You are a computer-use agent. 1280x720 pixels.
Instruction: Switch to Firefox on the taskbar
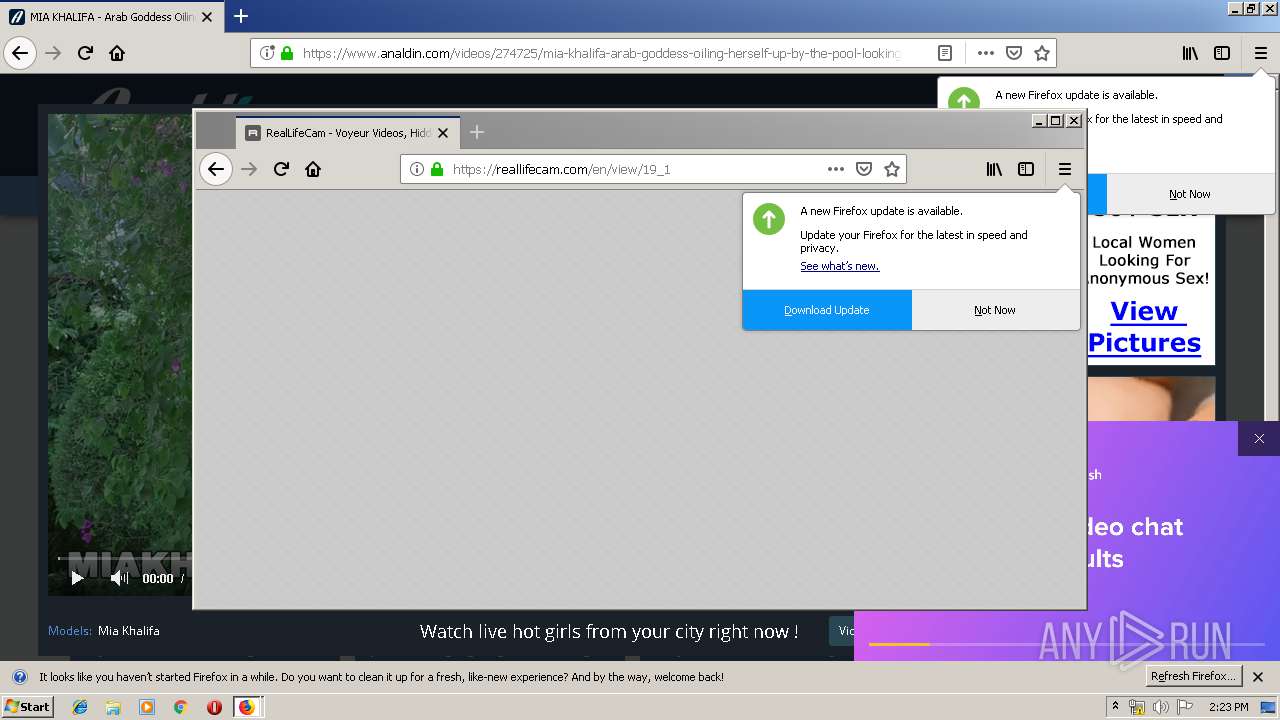(x=247, y=707)
